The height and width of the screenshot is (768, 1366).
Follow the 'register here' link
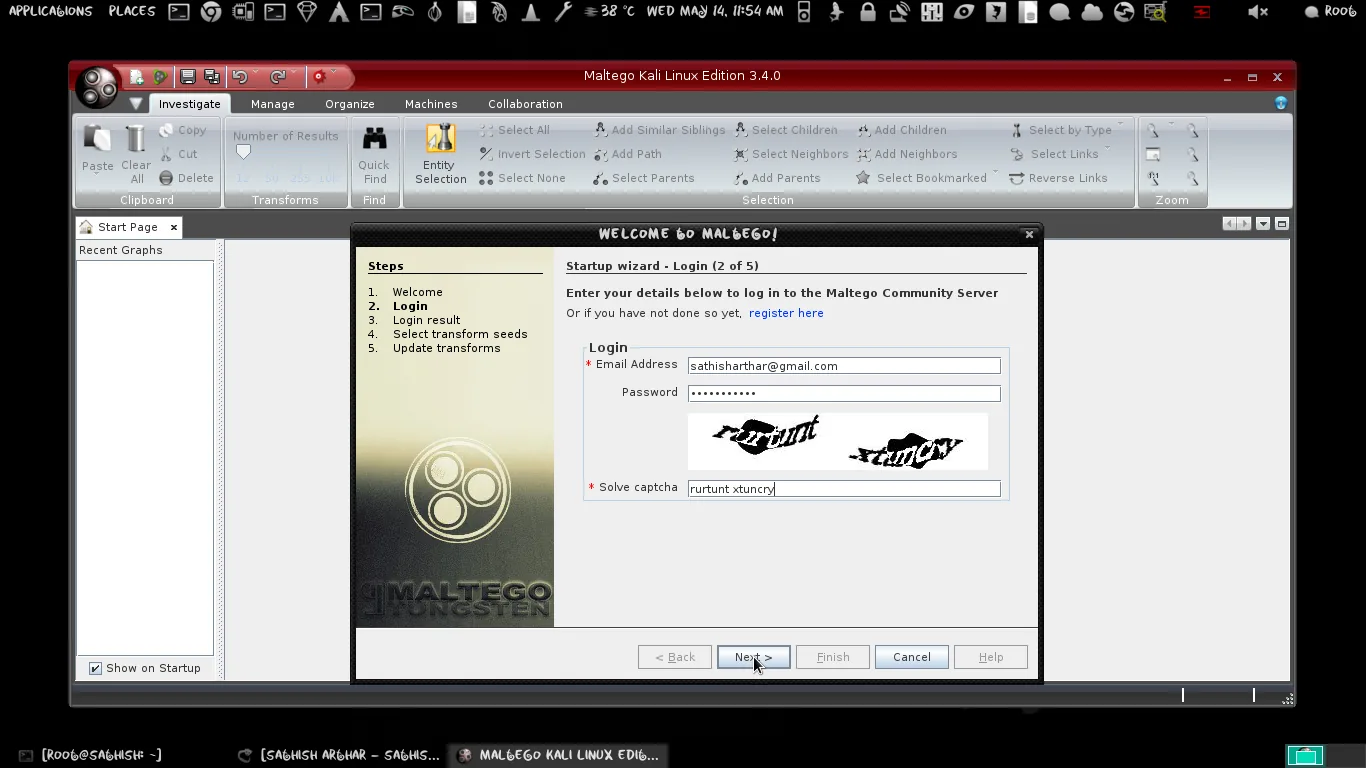[786, 313]
